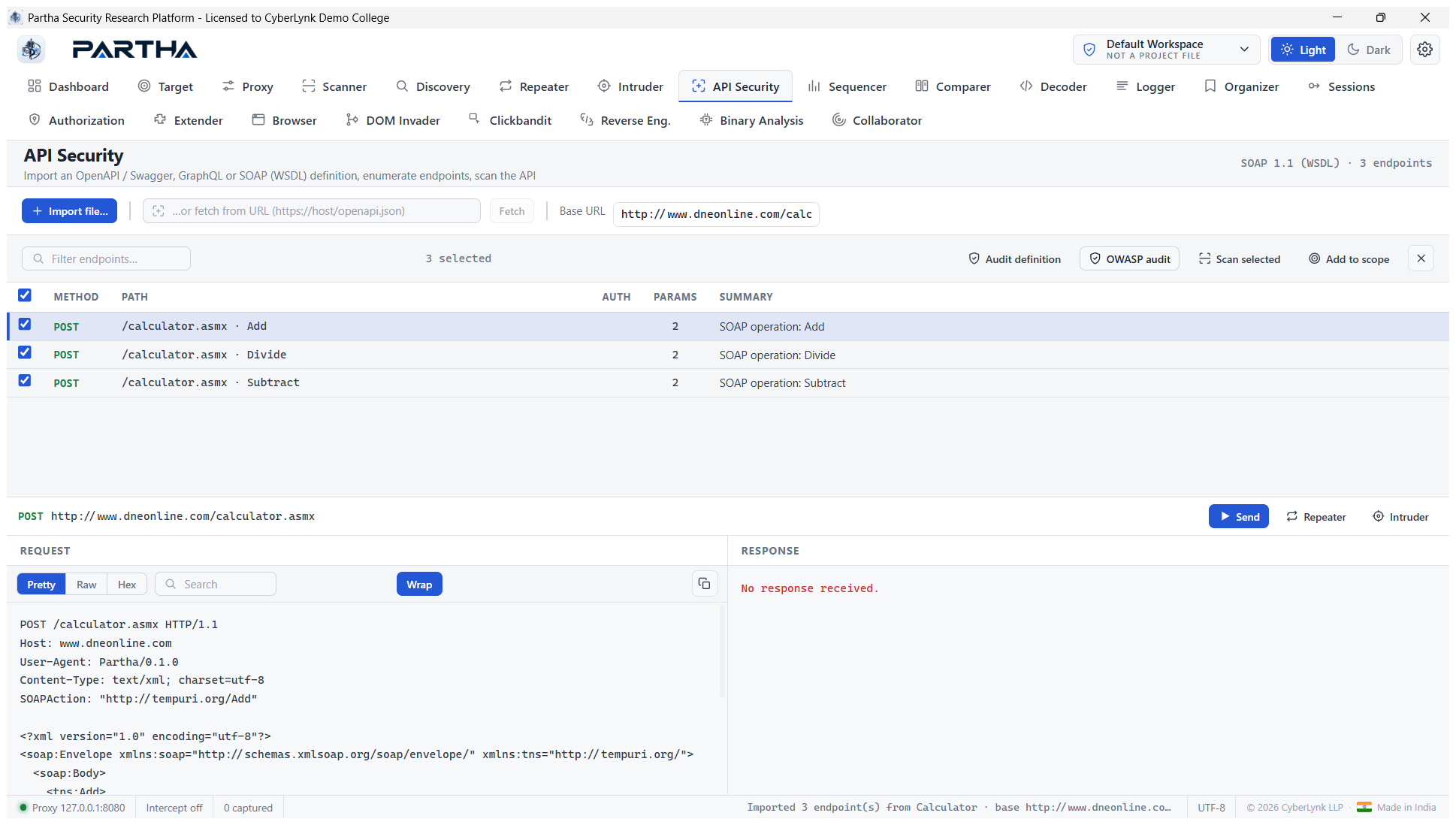Screen dimensions: 1456x825
Task: Click the 0 captured status
Action: coord(248,808)
